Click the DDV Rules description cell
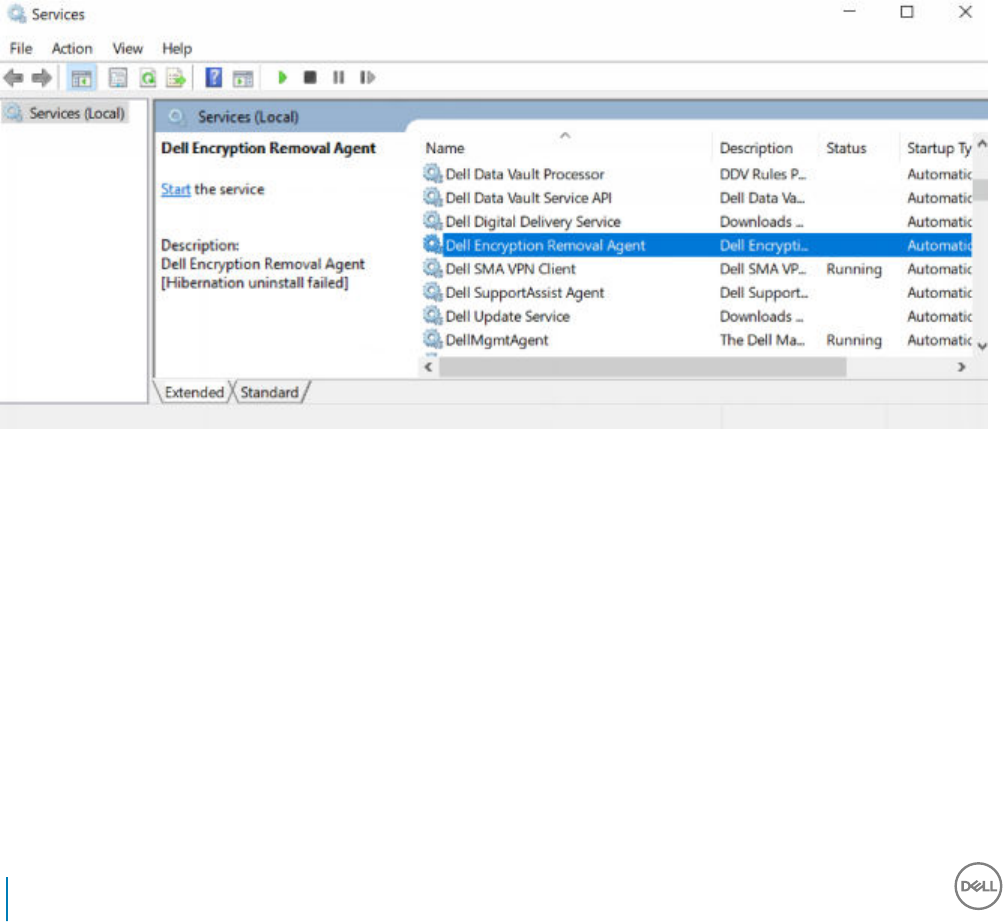 point(762,174)
